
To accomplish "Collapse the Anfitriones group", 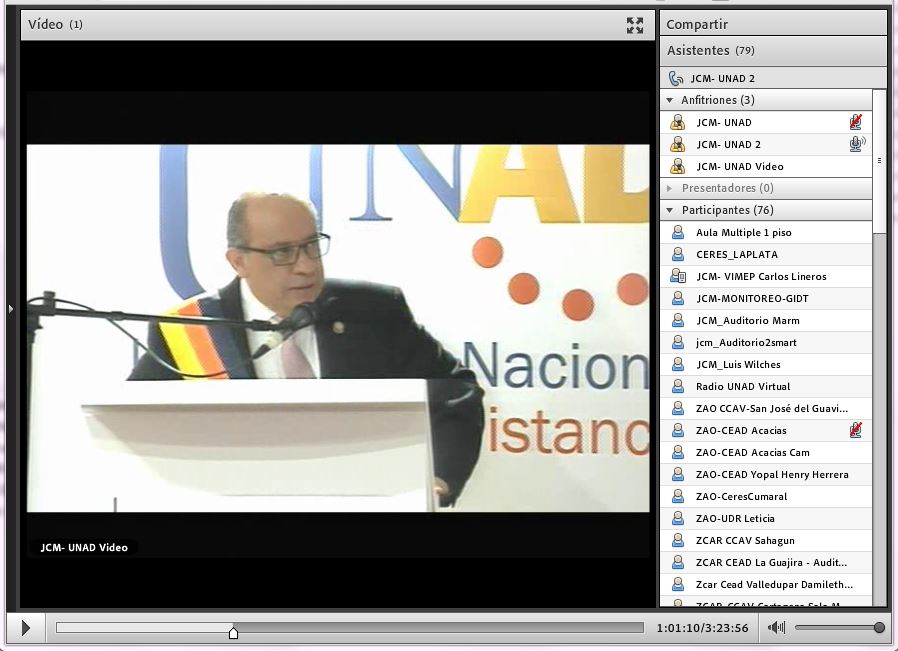I will 669,100.
